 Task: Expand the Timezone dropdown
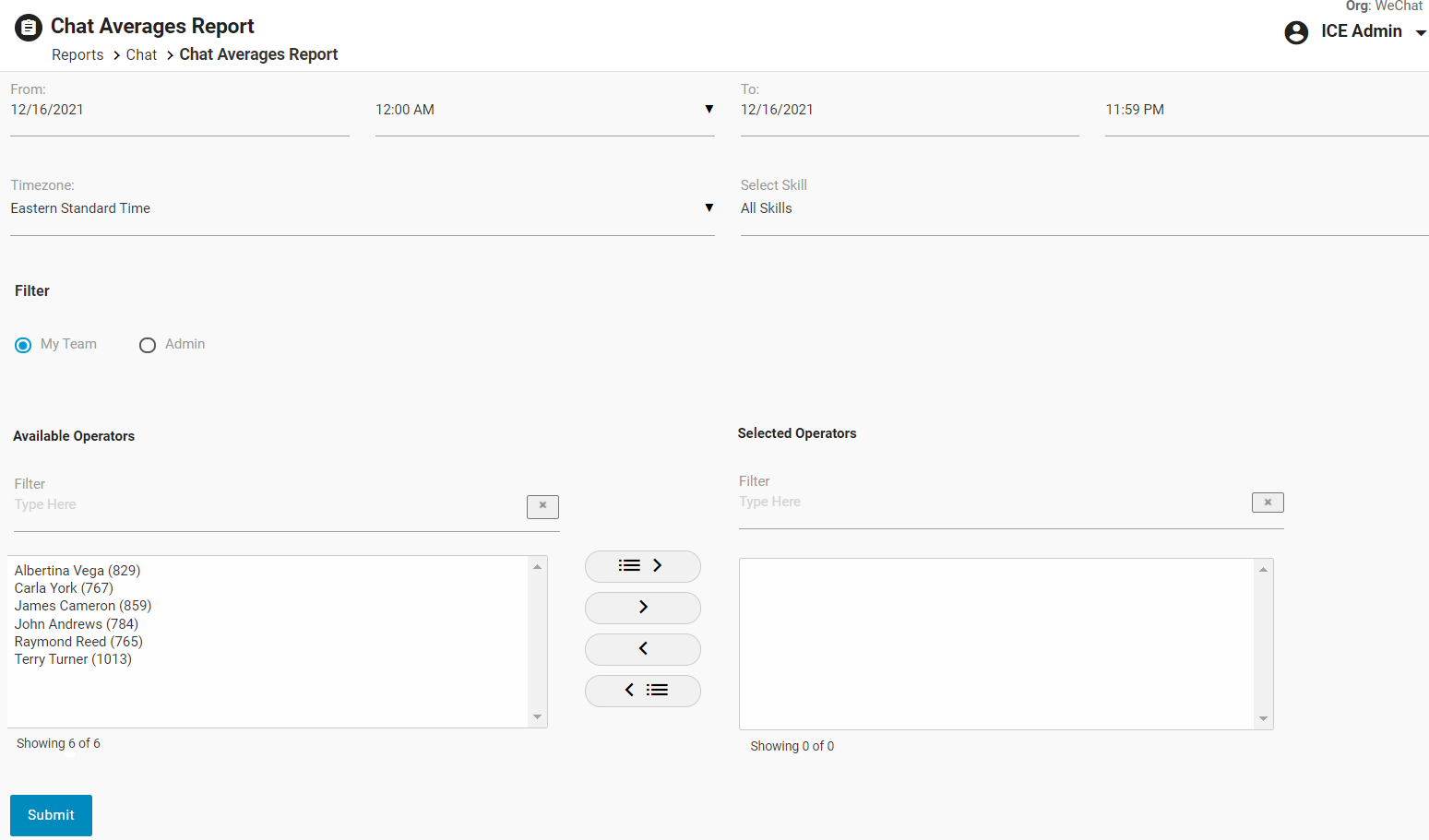coord(709,208)
